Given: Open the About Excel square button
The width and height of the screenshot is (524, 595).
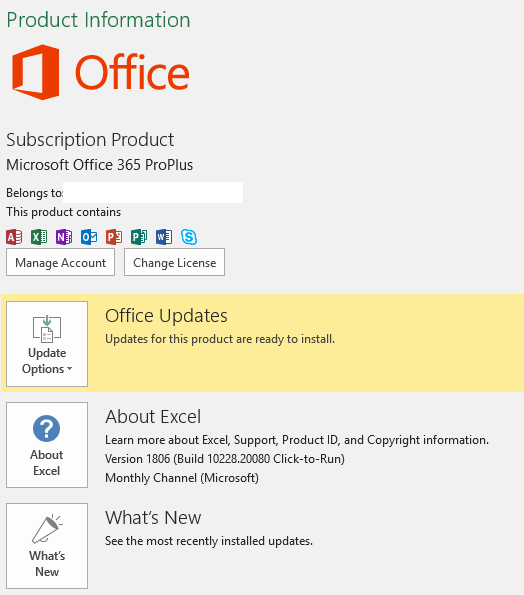Looking at the screenshot, I should (x=47, y=445).
